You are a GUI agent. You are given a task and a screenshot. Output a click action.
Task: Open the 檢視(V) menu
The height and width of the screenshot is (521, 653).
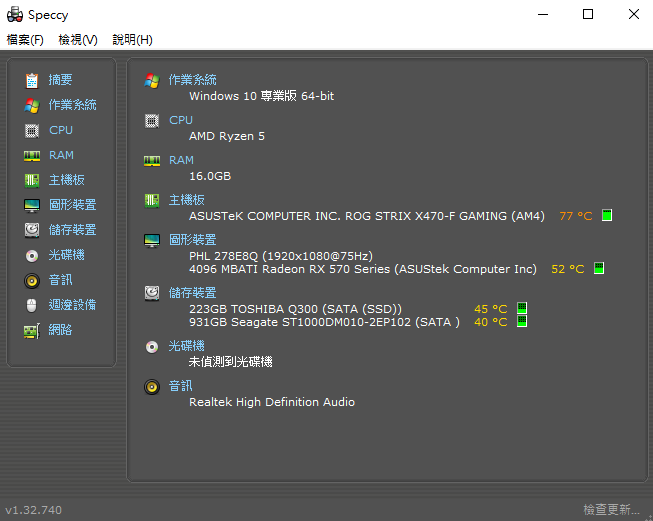[78, 40]
